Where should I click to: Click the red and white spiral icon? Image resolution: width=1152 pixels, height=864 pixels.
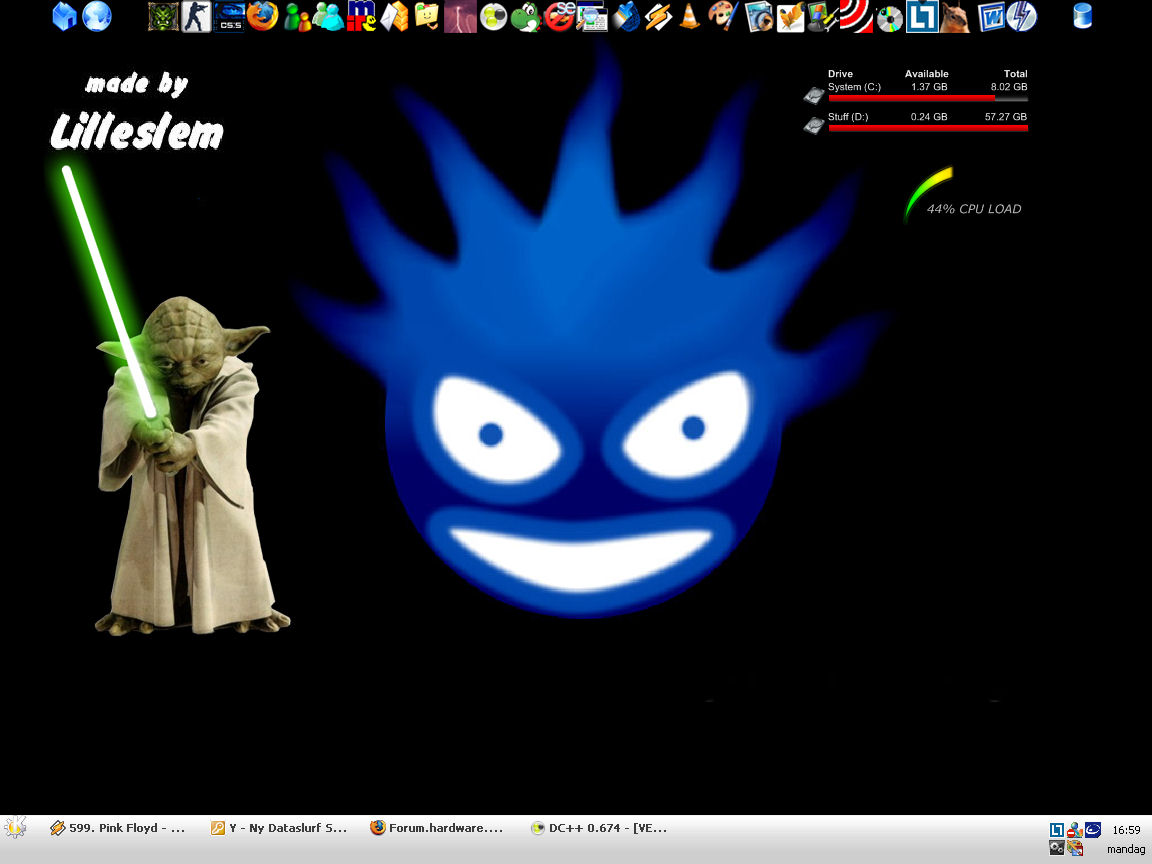pos(856,16)
